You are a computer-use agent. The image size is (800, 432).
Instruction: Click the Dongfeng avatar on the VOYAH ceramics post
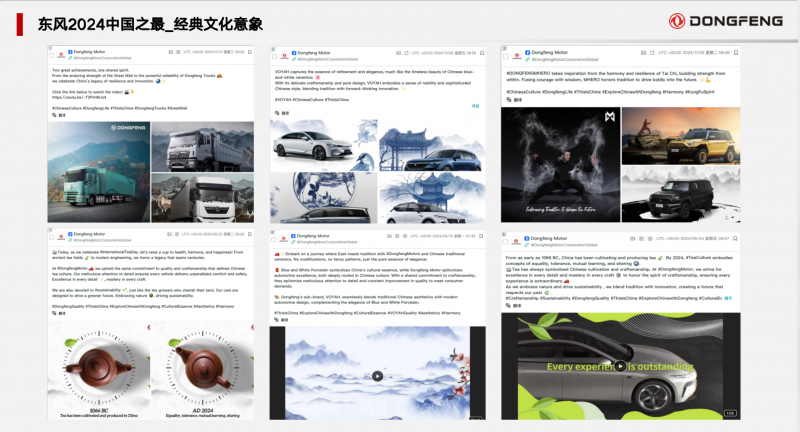284,56
